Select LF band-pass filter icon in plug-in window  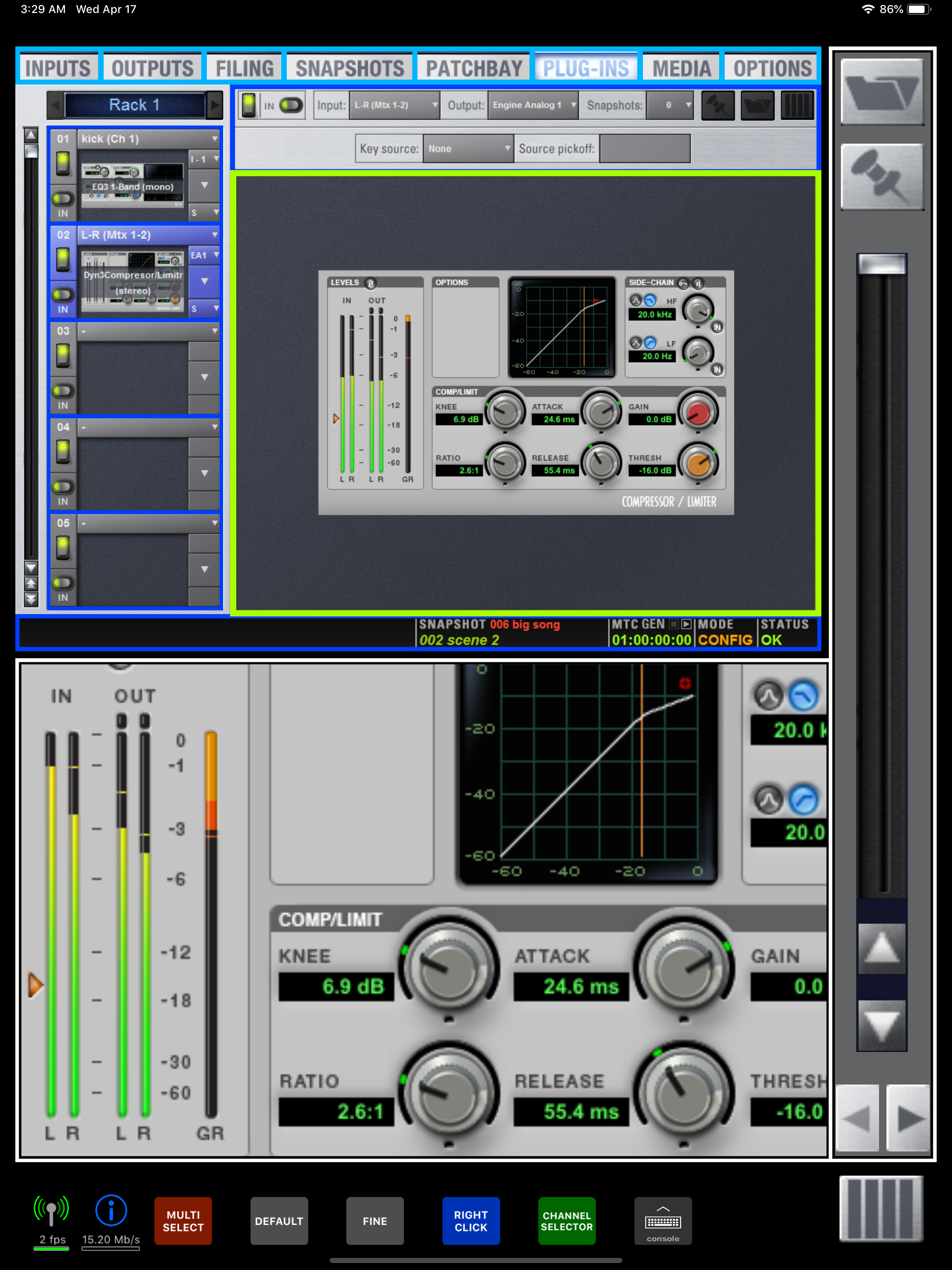tap(635, 343)
